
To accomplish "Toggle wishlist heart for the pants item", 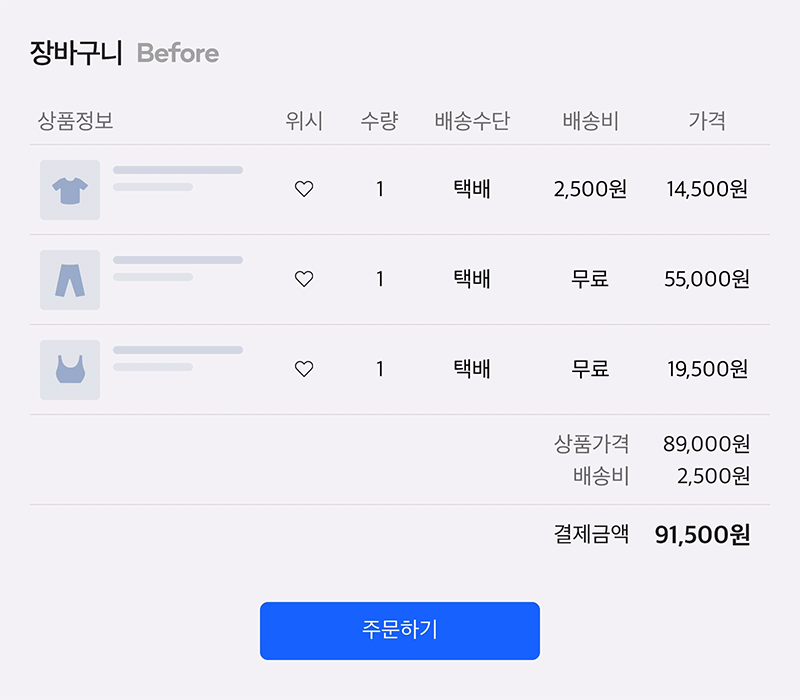I will (x=304, y=279).
